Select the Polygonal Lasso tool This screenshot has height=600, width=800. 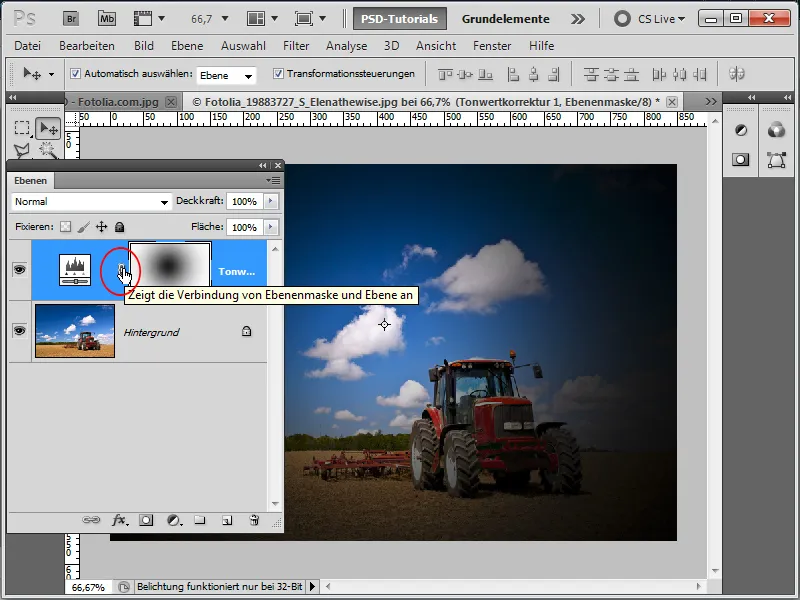point(21,151)
